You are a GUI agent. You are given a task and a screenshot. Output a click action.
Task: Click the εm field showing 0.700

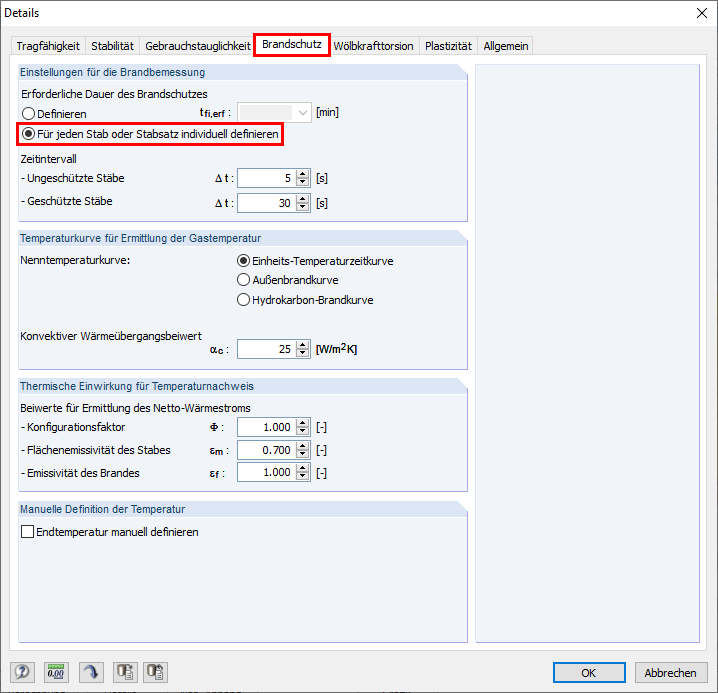click(267, 450)
